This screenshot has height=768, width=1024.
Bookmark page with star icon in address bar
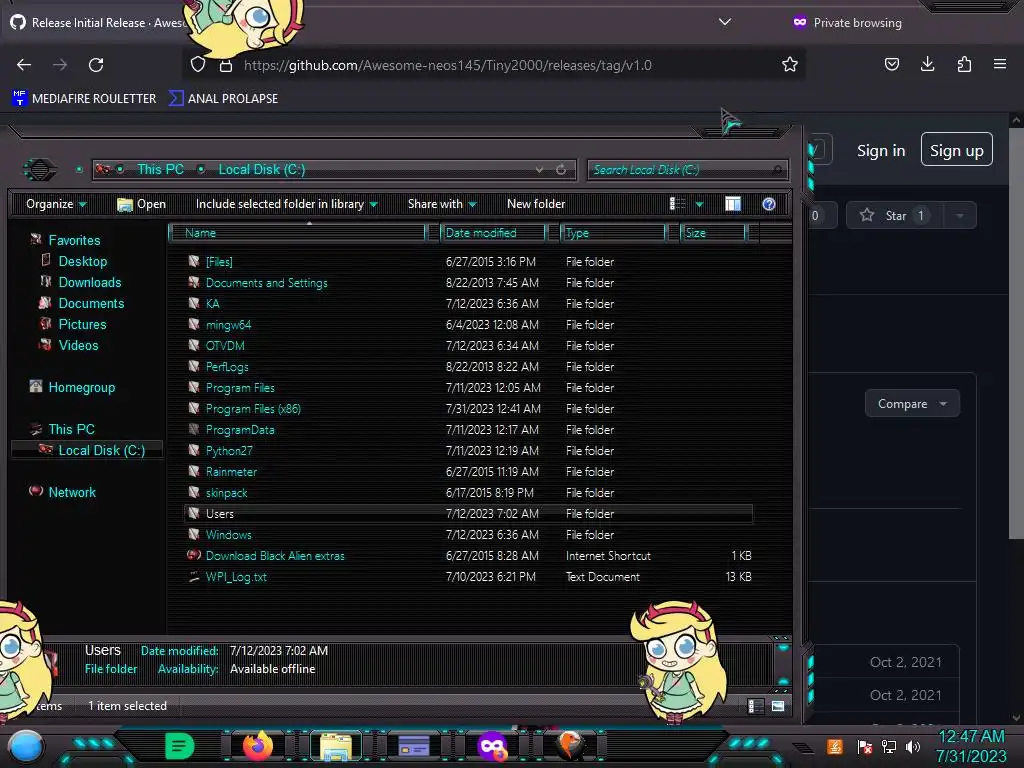pyautogui.click(x=790, y=64)
